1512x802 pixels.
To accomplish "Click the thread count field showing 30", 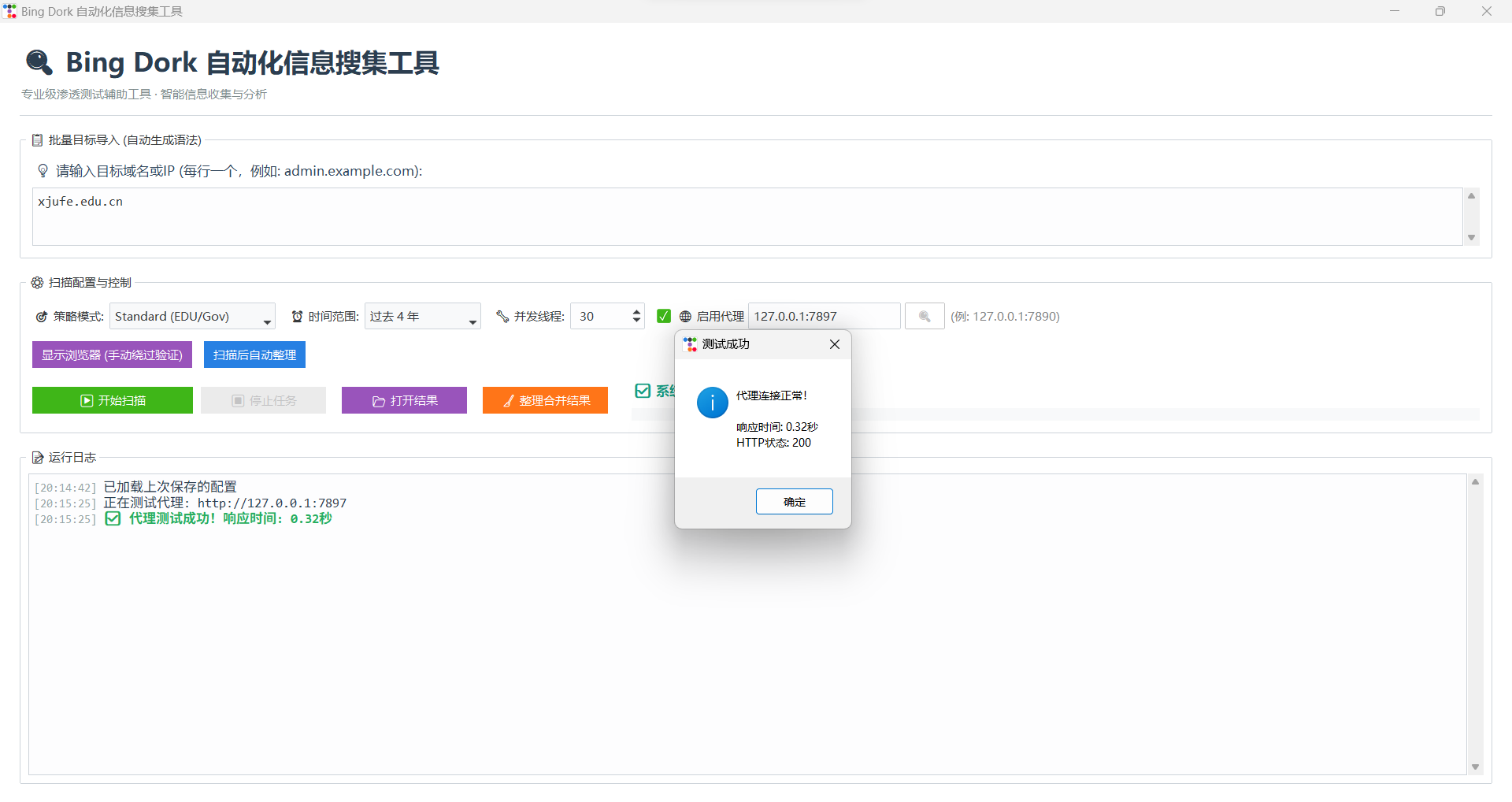I will point(600,317).
